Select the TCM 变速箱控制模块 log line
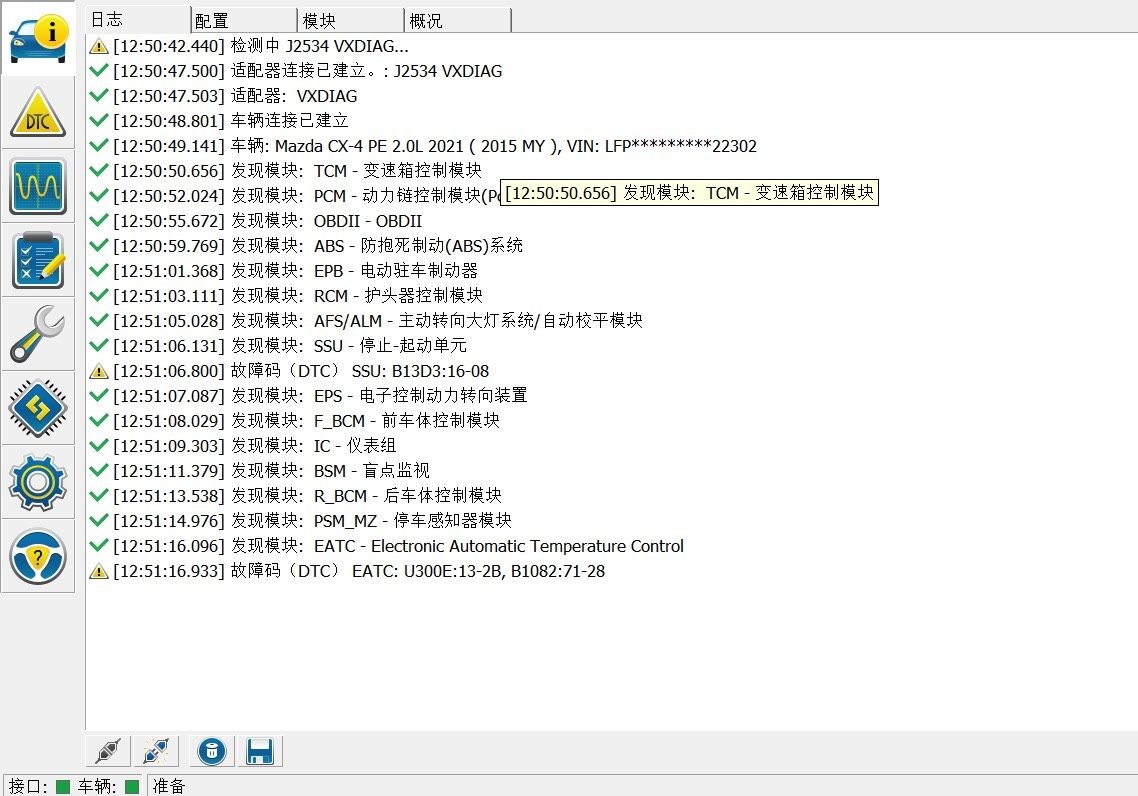 [x=285, y=171]
